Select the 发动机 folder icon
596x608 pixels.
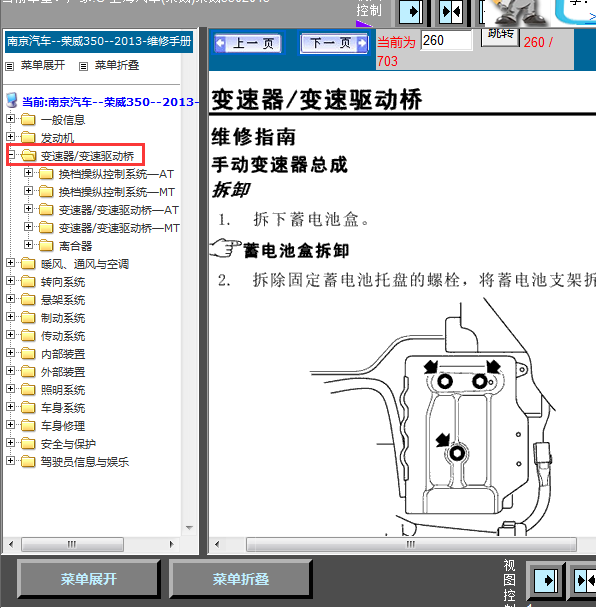[x=28, y=137]
